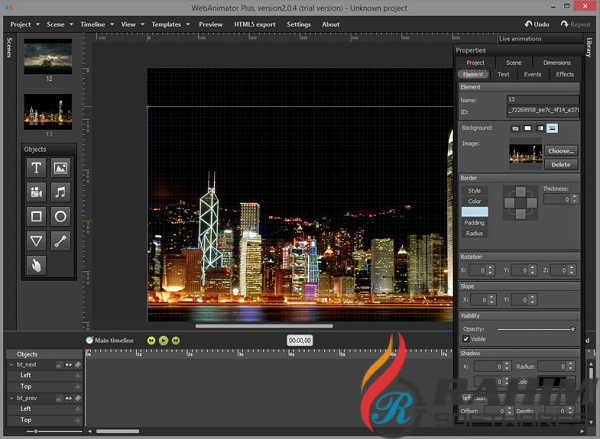
Task: Toggle visibility of the bt_prev layer
Action: point(68,398)
